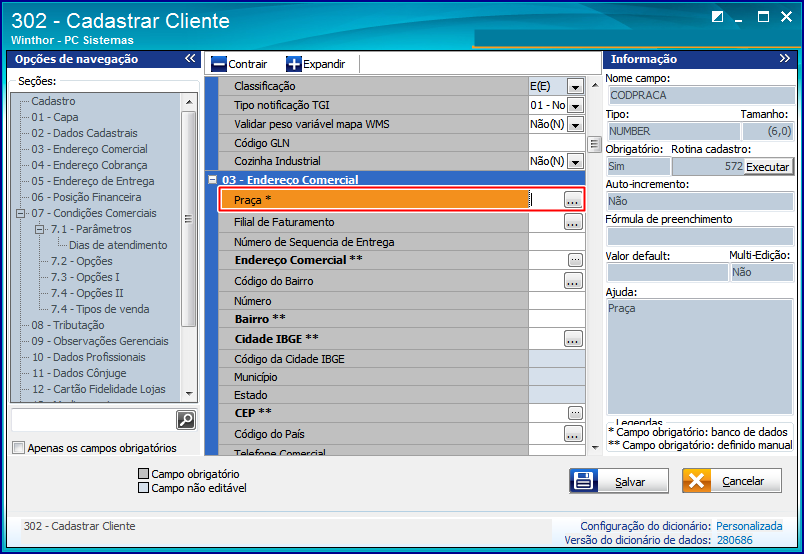The image size is (804, 554).
Task: Go to 09 - Observações Gerenciais section
Action: 99,341
